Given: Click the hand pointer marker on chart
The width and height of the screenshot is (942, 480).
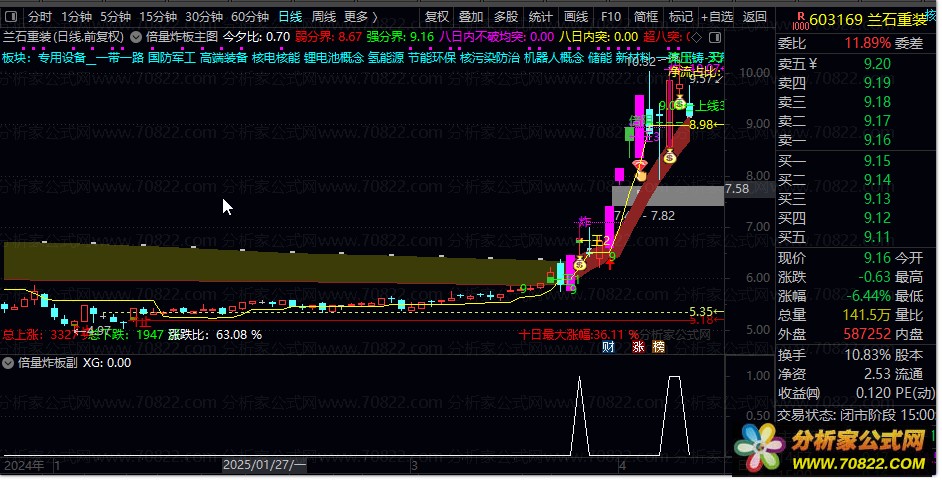Looking at the screenshot, I should pyautogui.click(x=640, y=175).
